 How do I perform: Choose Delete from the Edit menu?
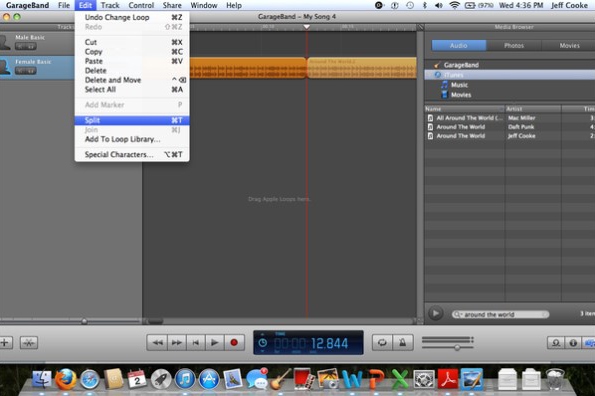(x=132, y=71)
